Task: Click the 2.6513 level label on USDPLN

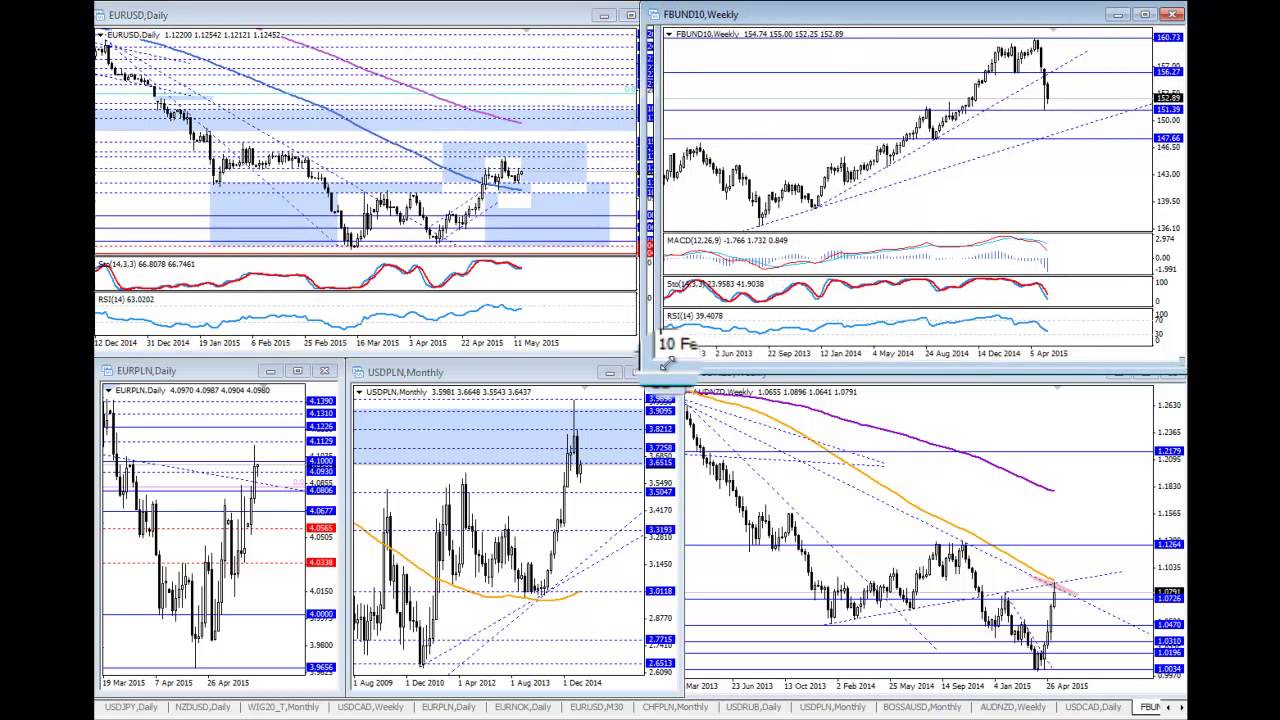Action: pos(660,663)
